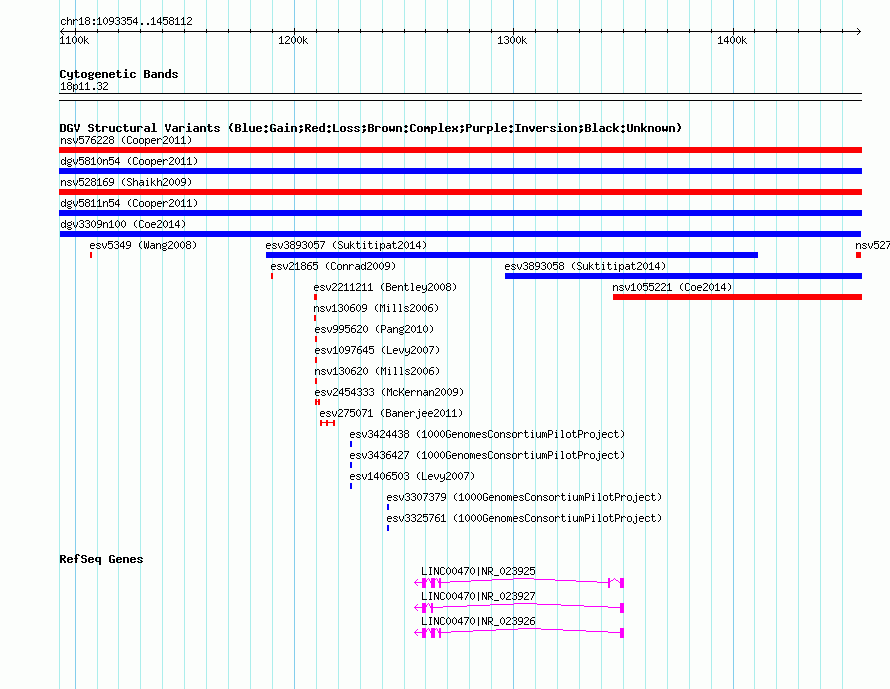Click the 1400k ruler position label
Screen dimensions: 890x689
pyautogui.click(x=732, y=40)
